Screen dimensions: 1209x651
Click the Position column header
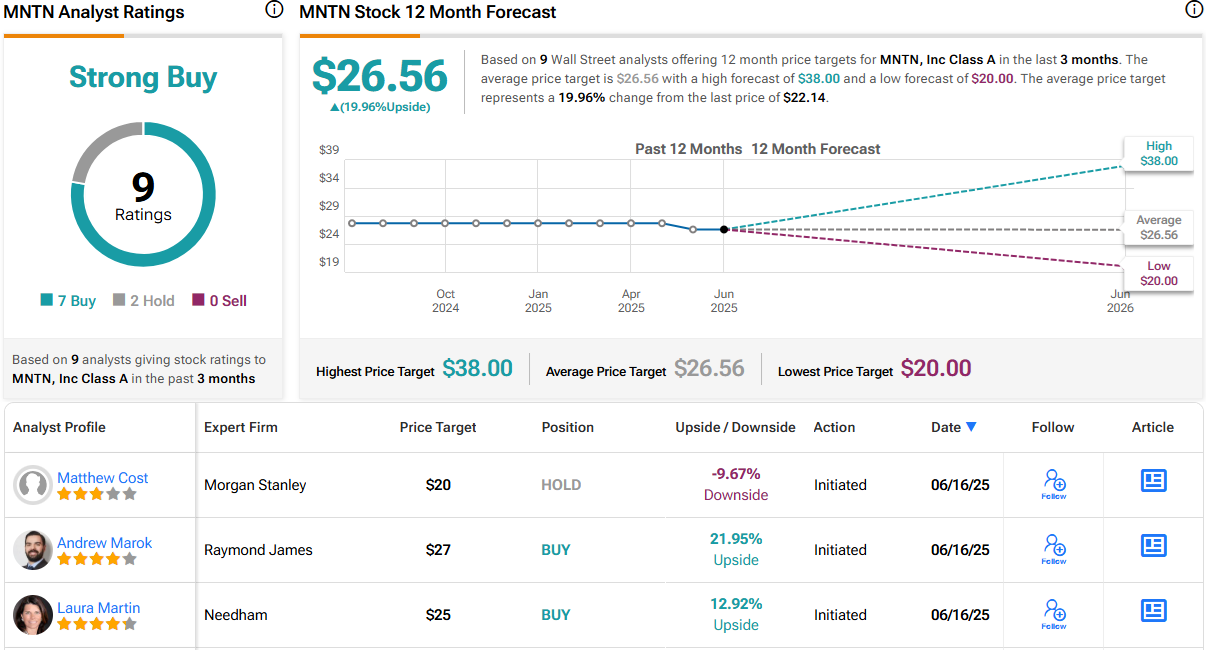point(568,427)
